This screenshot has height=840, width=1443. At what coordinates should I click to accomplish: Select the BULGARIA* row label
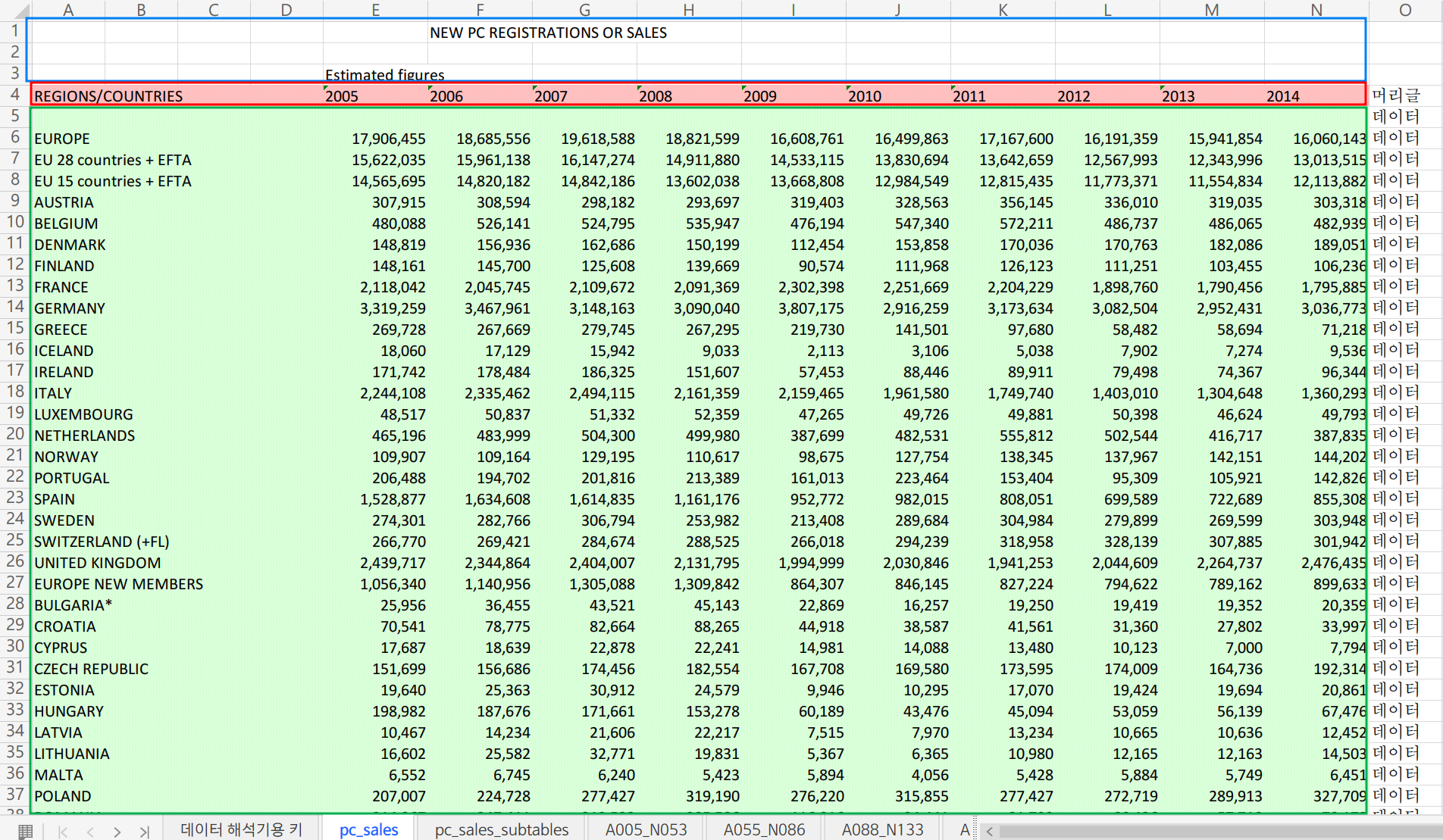coord(73,605)
